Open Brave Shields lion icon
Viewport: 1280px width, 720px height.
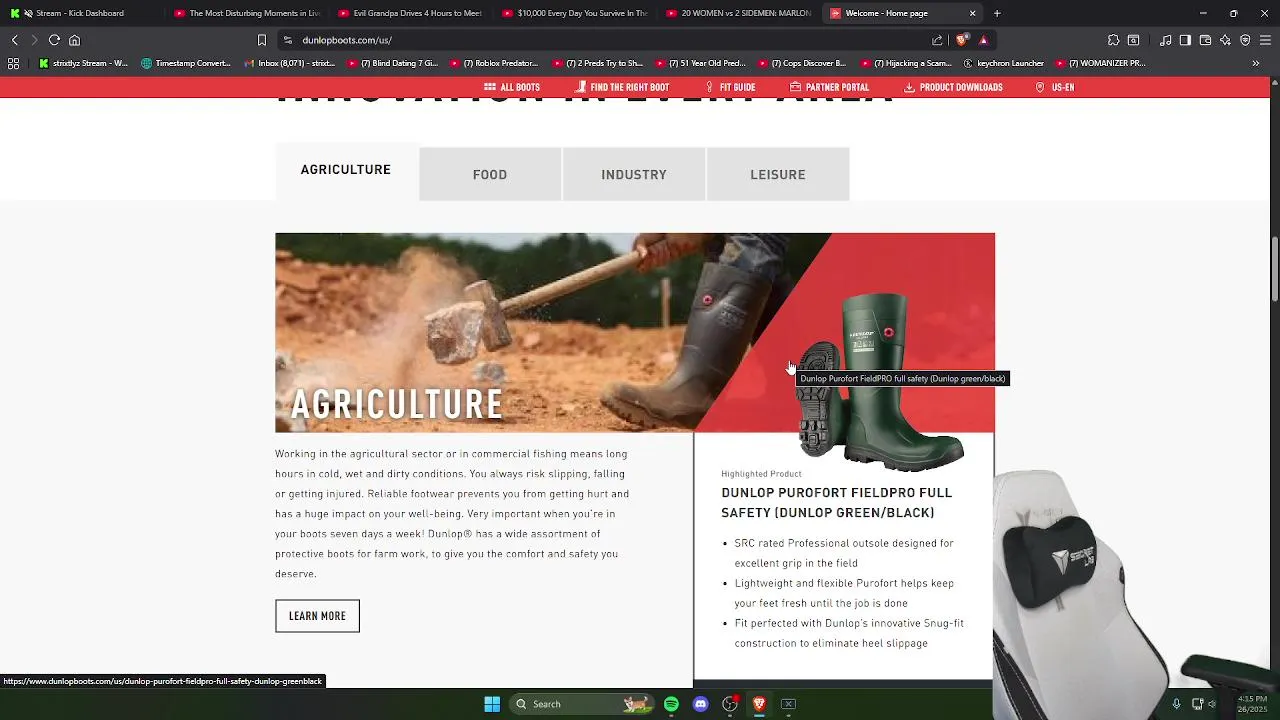coord(962,40)
